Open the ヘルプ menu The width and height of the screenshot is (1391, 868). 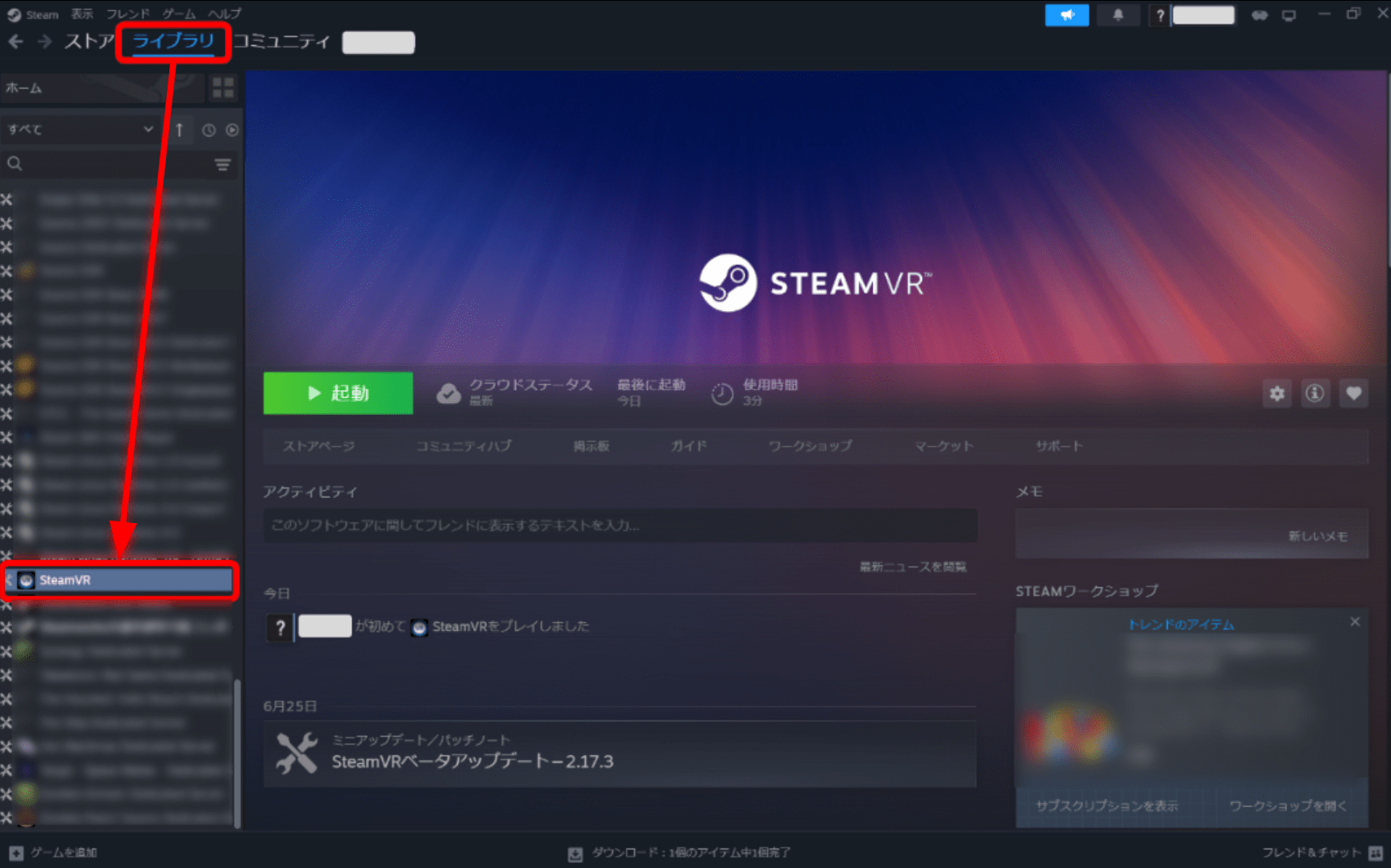[224, 15]
